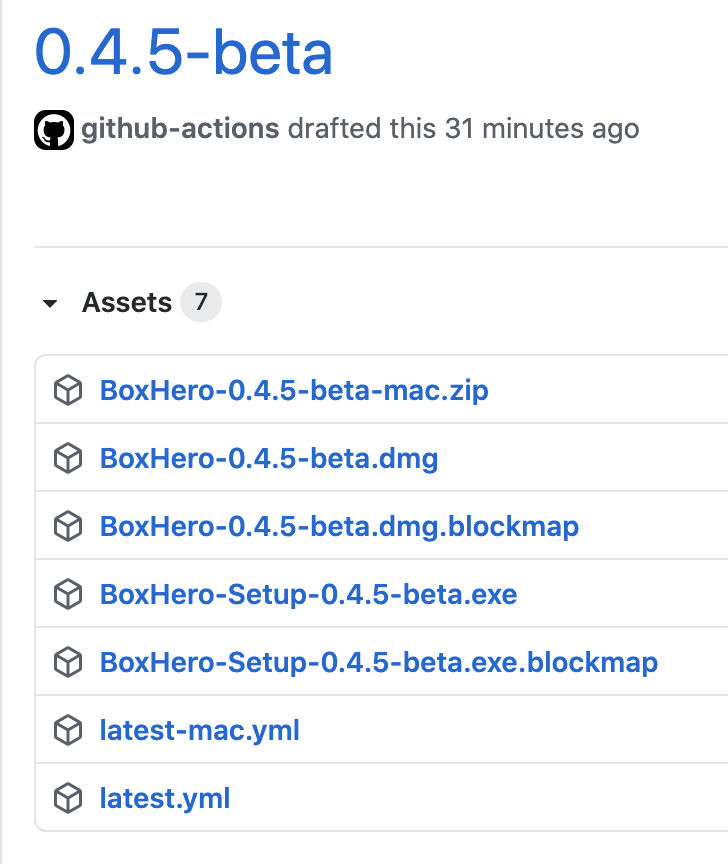This screenshot has height=864, width=728.
Task: Download BoxHero-Setup-0.4.5-beta.exe installer
Action: coord(308,595)
